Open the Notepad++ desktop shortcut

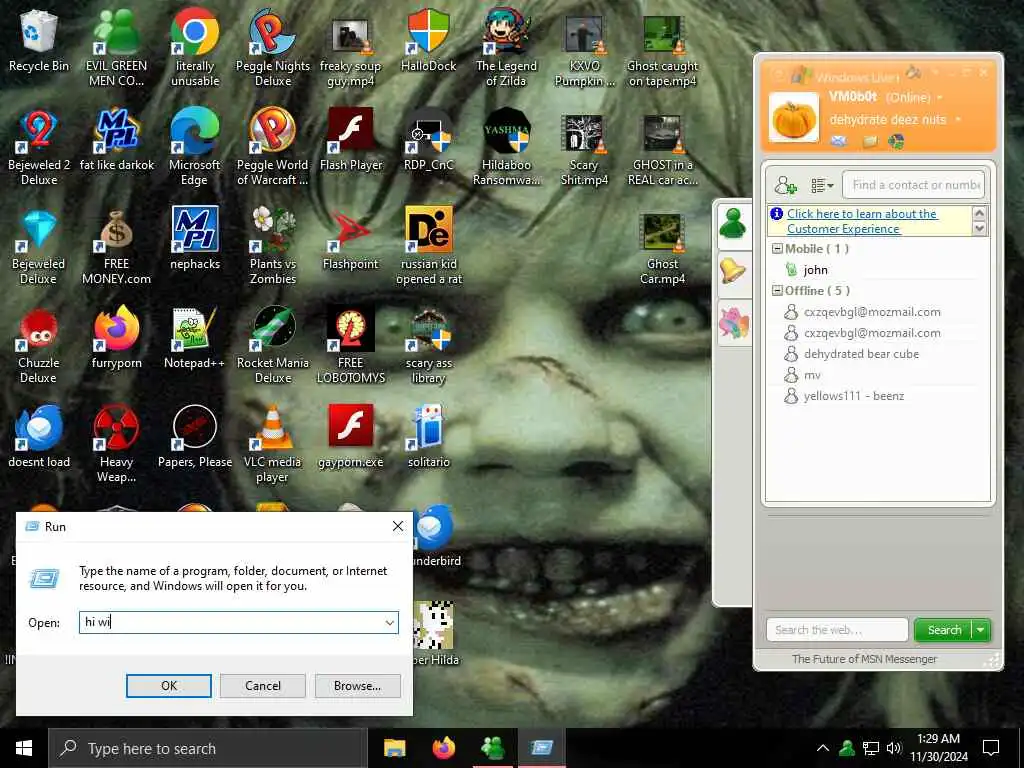(x=195, y=338)
